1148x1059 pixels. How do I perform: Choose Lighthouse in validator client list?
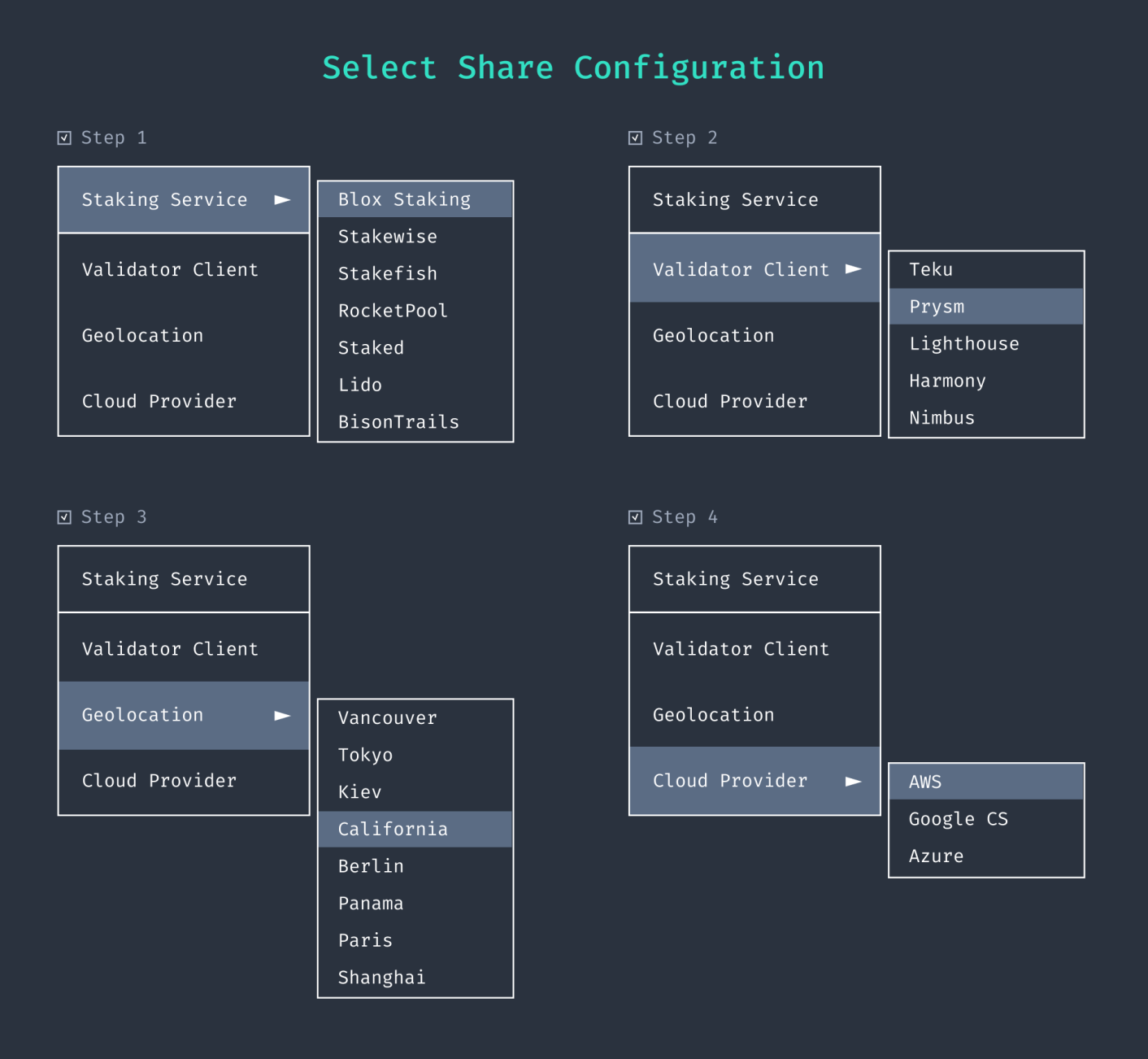tap(963, 344)
